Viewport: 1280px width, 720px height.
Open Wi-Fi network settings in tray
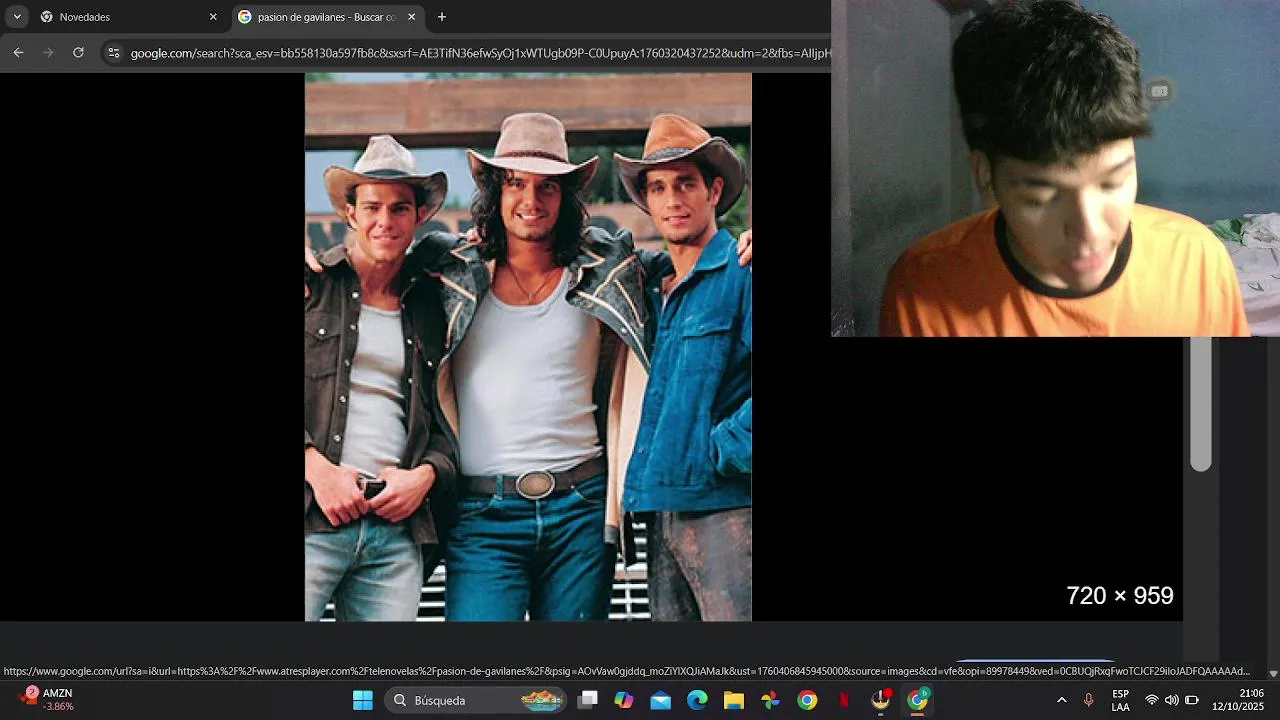[x=1152, y=700]
